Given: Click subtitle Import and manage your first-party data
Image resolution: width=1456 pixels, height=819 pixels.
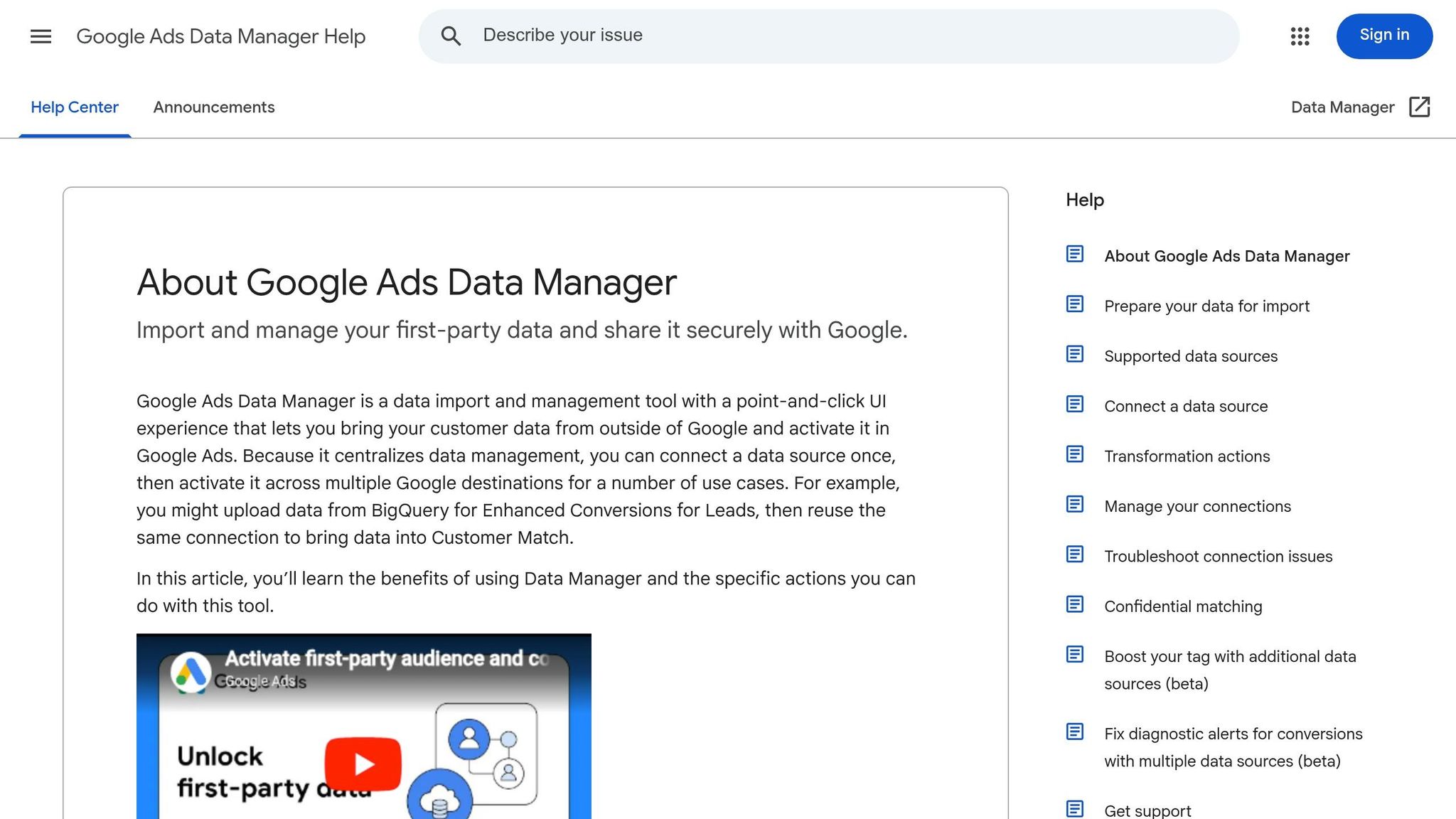Looking at the screenshot, I should (522, 331).
